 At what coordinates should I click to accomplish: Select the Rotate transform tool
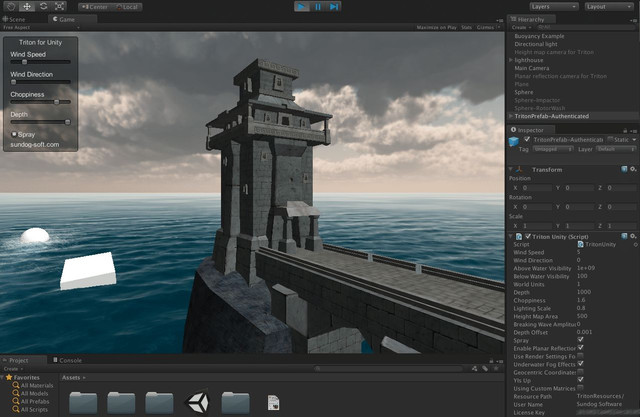pos(43,7)
